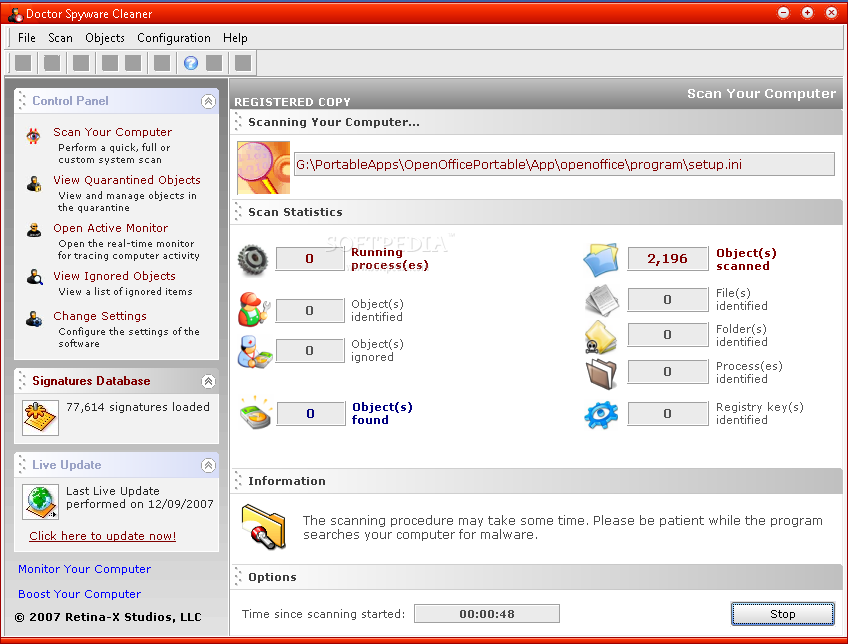Click the 'REGISTERED COPY' label
Viewport: 848px width, 644px height.
click(292, 102)
